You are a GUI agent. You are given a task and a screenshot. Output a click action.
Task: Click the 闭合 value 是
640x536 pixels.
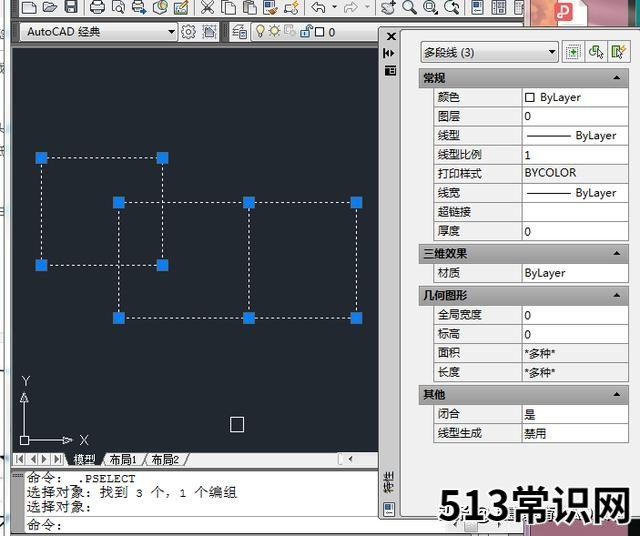[575, 414]
